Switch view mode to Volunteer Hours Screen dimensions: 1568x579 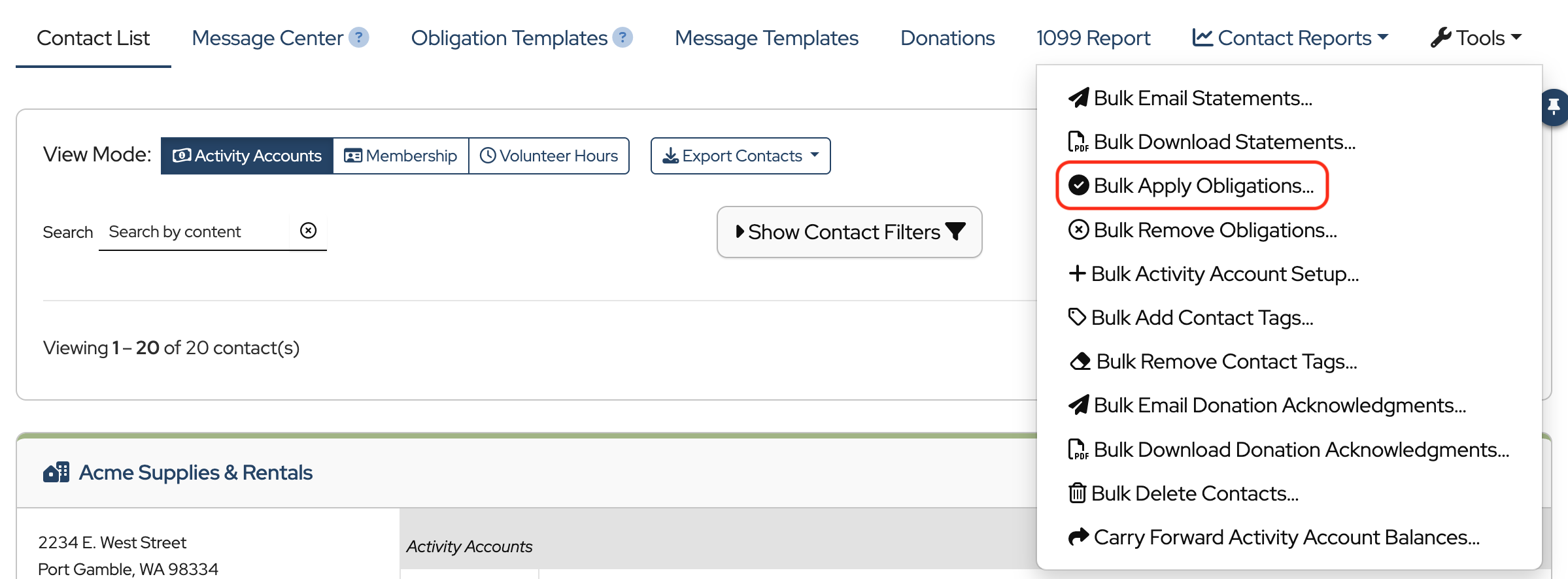point(549,156)
